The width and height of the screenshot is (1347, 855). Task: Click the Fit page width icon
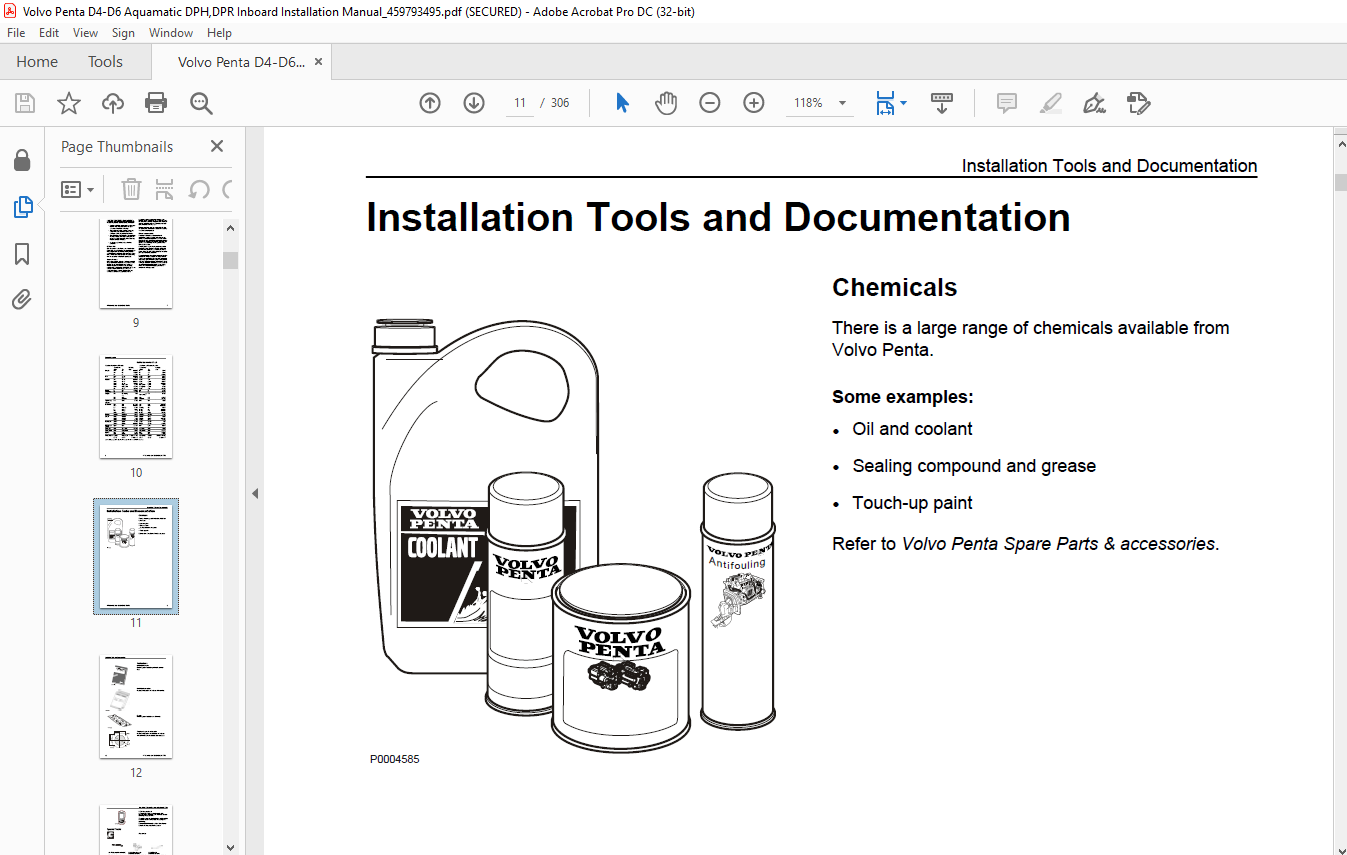coord(885,103)
